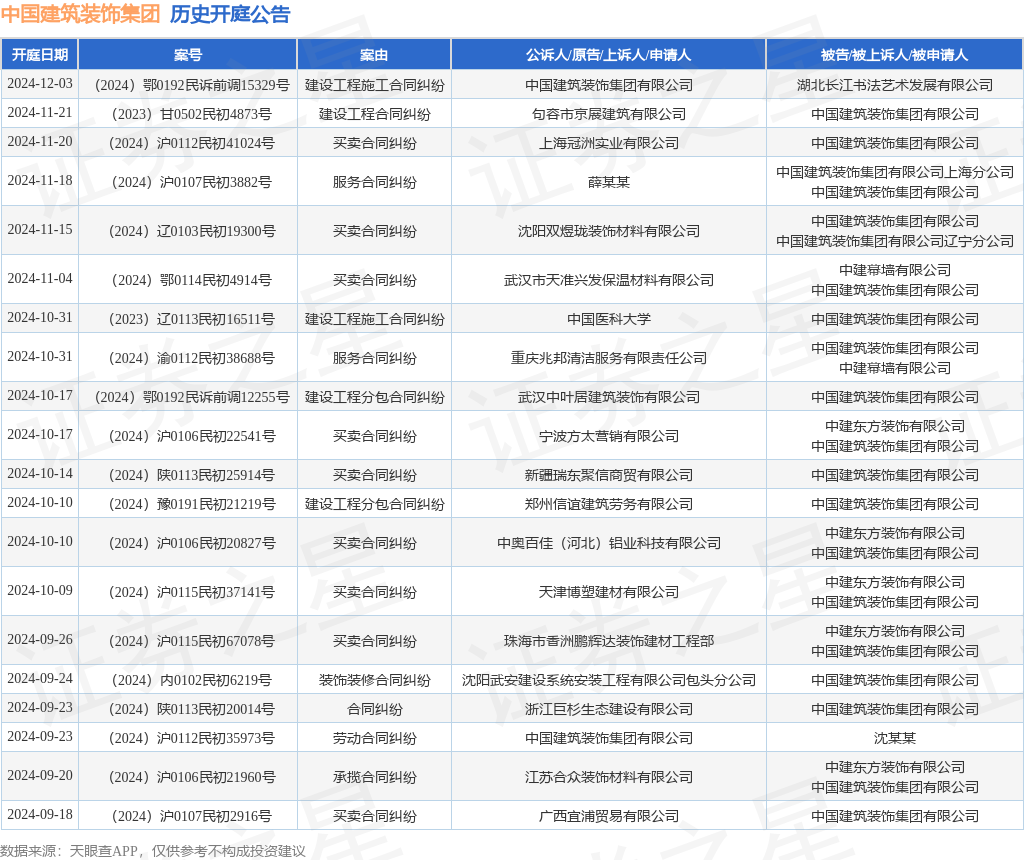Screen dimensions: 1024x860
Task: Select date cell 2024-09-26
Action: coord(40,640)
